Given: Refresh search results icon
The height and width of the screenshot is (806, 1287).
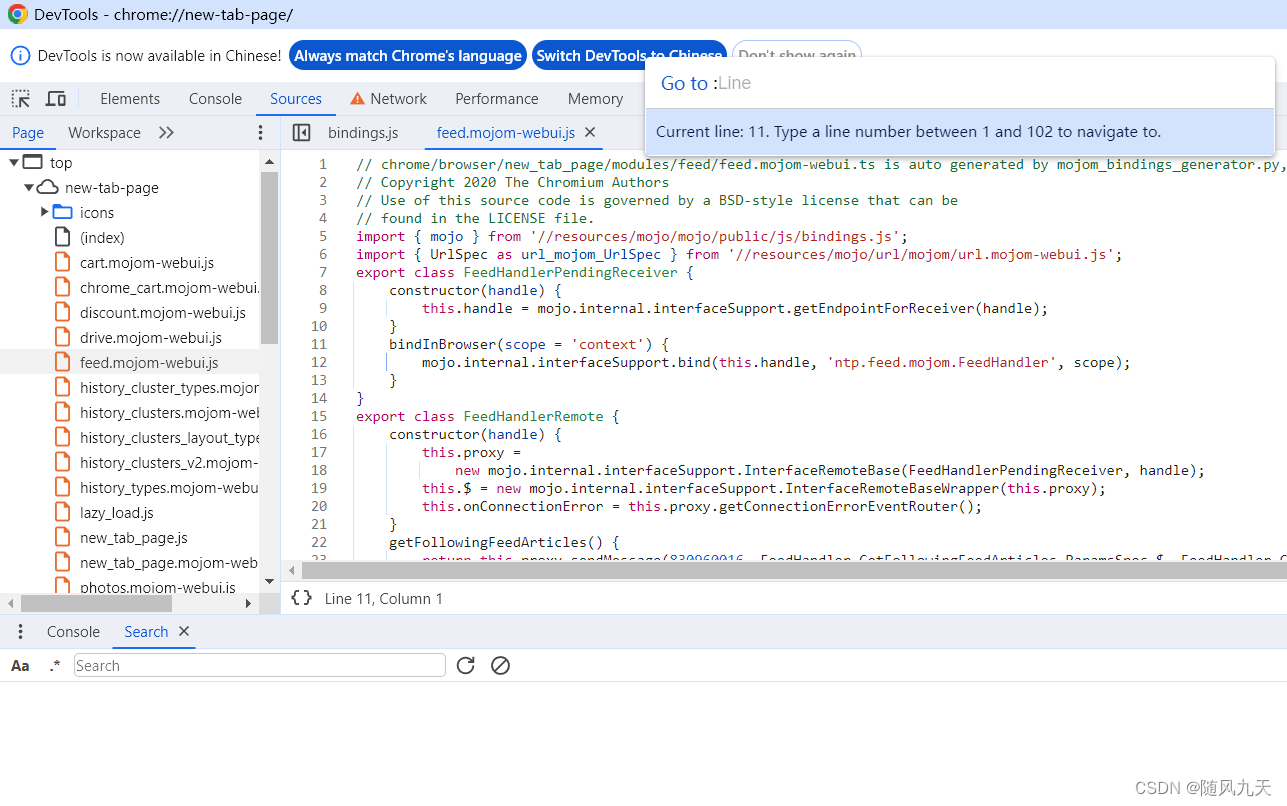Looking at the screenshot, I should (465, 665).
